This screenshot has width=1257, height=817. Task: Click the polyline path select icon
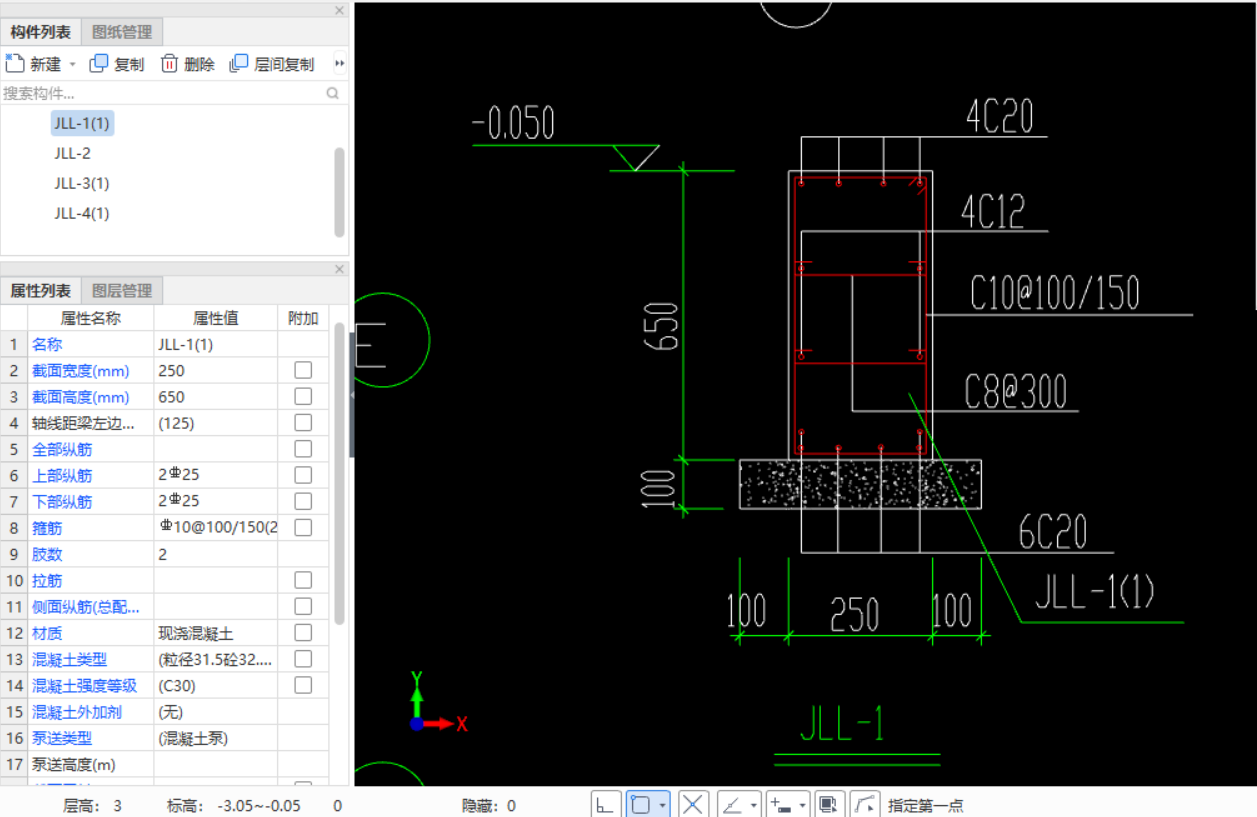[x=866, y=804]
